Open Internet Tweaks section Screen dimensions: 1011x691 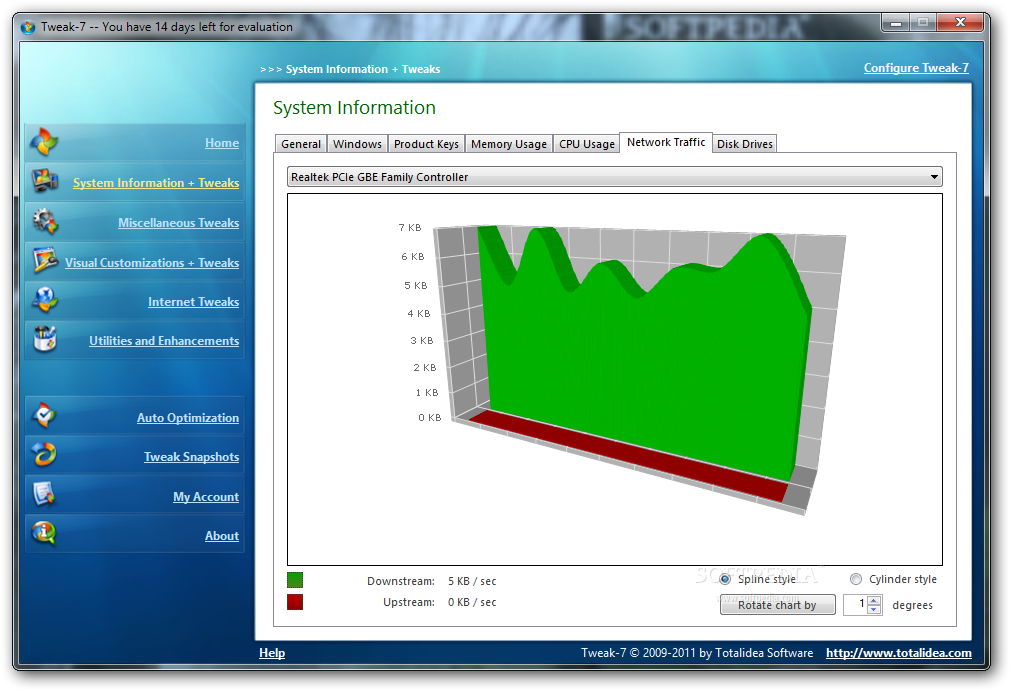pyautogui.click(x=193, y=302)
